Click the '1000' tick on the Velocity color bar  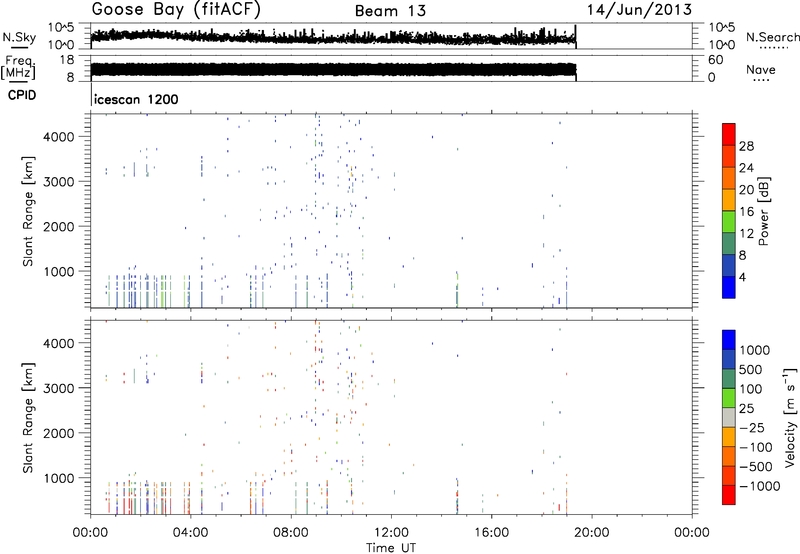pyautogui.click(x=755, y=350)
